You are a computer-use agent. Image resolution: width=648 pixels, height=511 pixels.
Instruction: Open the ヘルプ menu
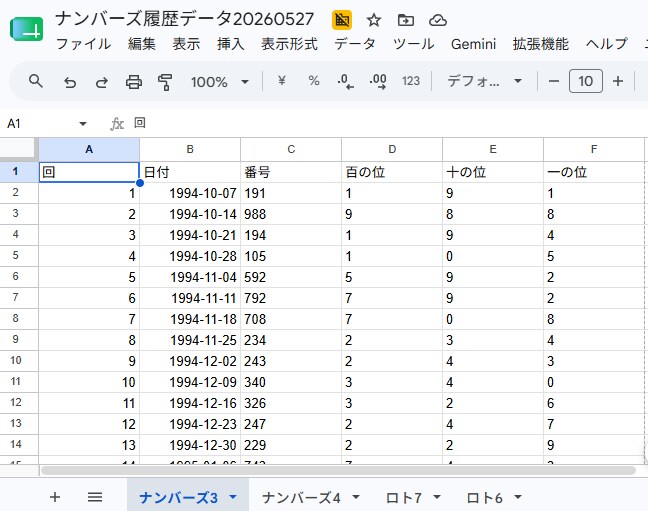(607, 44)
